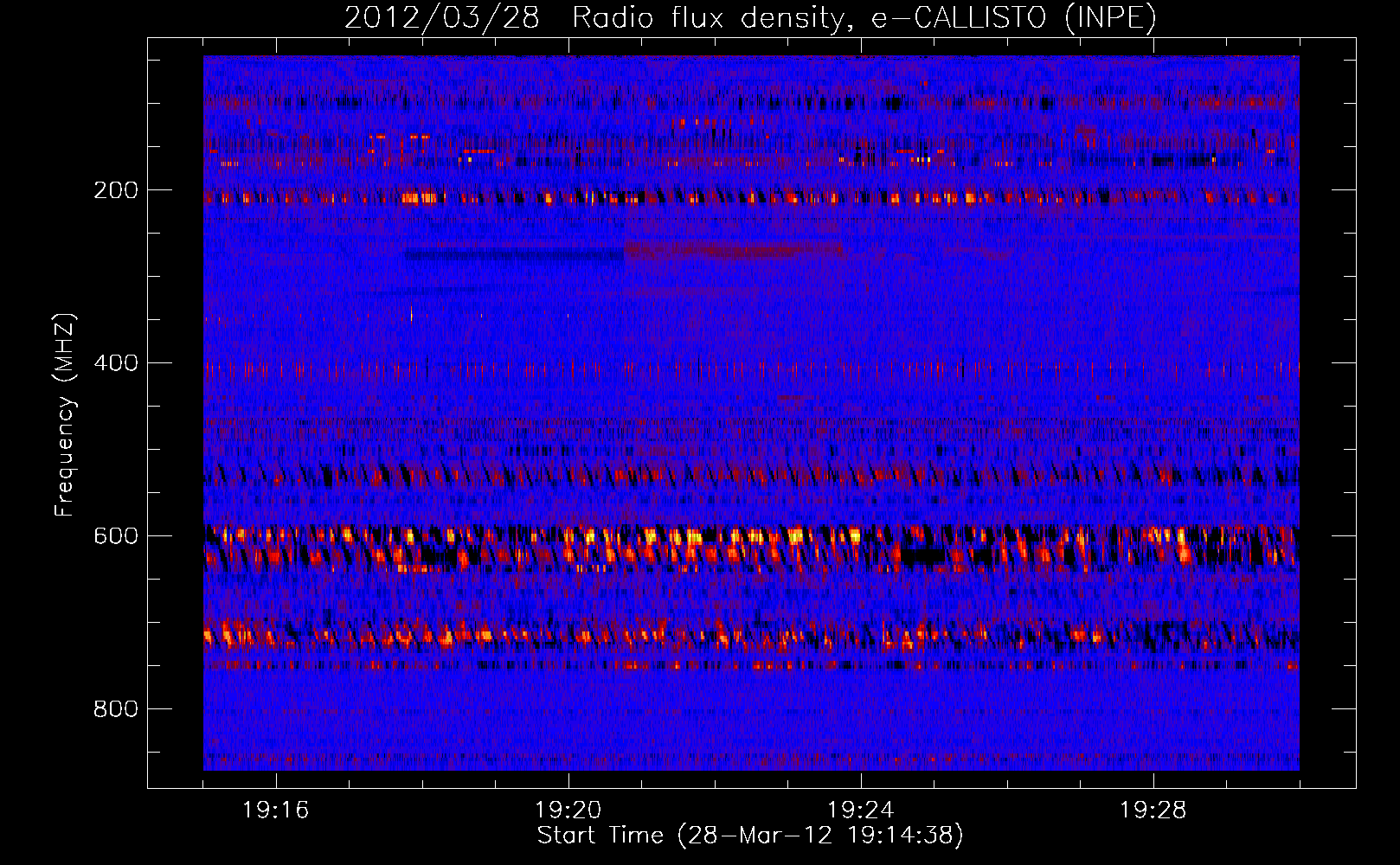Image resolution: width=1400 pixels, height=865 pixels.
Task: Select the 800 frequency tick label
Action: tap(116, 709)
